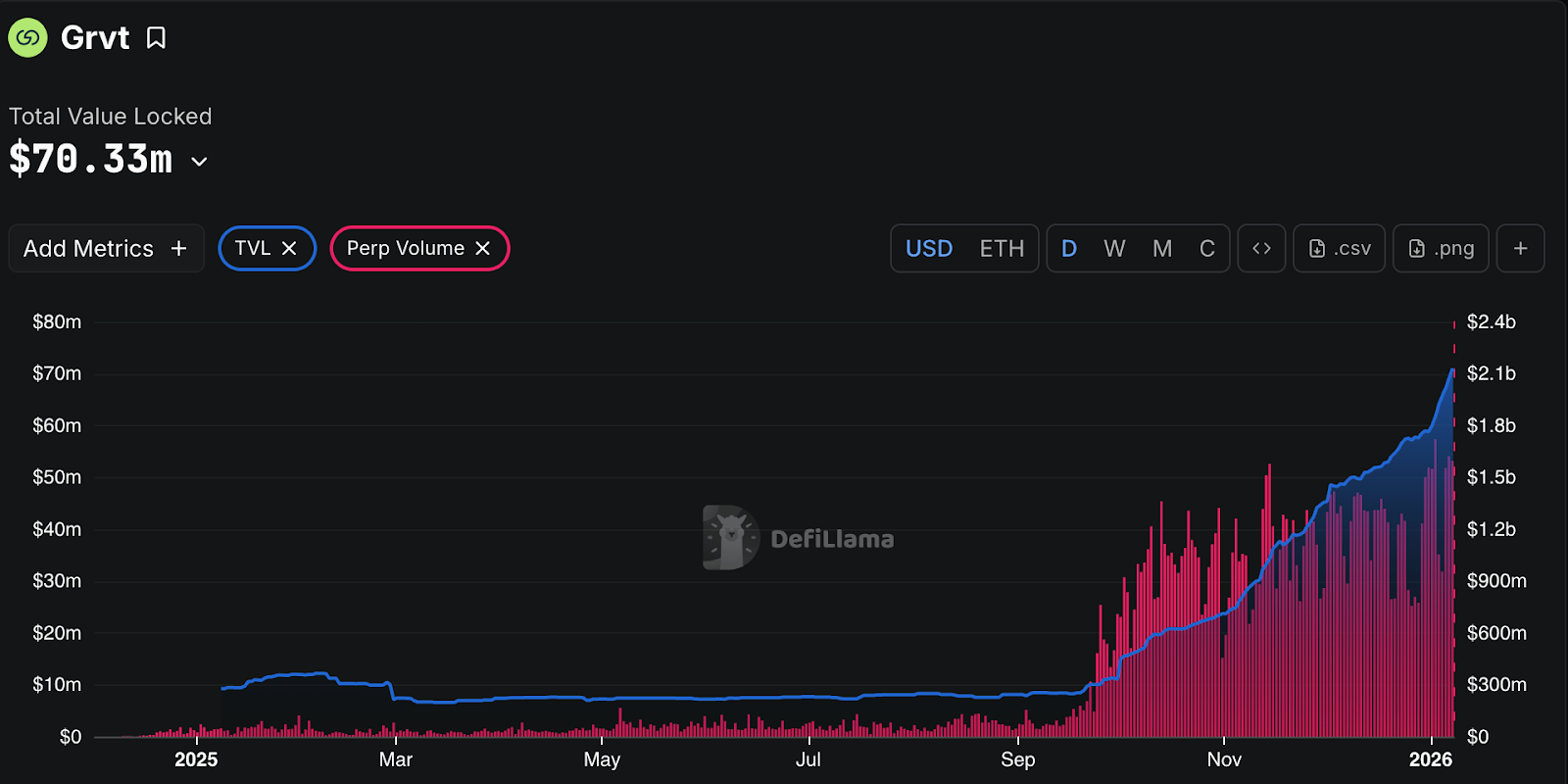Click the $300m right axis label
Image resolution: width=1568 pixels, height=784 pixels.
click(x=1496, y=684)
